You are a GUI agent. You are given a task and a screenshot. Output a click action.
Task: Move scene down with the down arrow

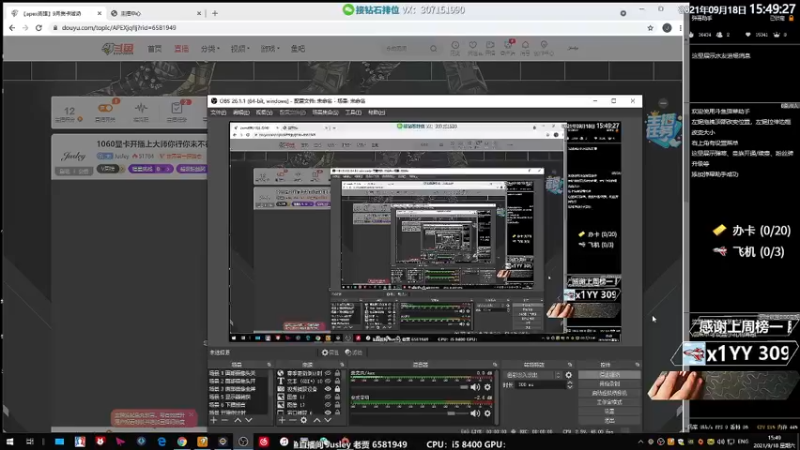click(x=249, y=420)
